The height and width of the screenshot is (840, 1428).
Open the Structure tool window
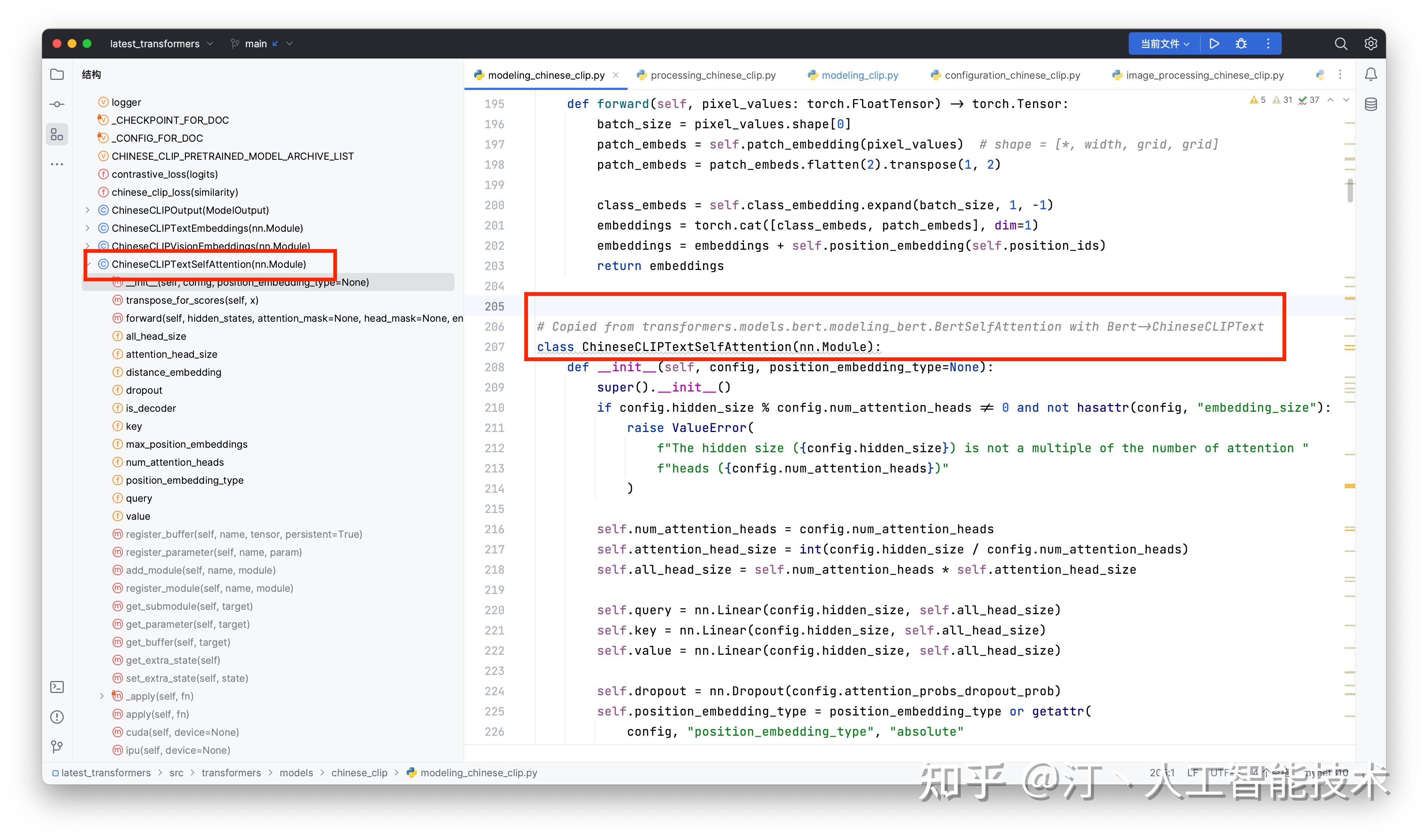(x=57, y=134)
